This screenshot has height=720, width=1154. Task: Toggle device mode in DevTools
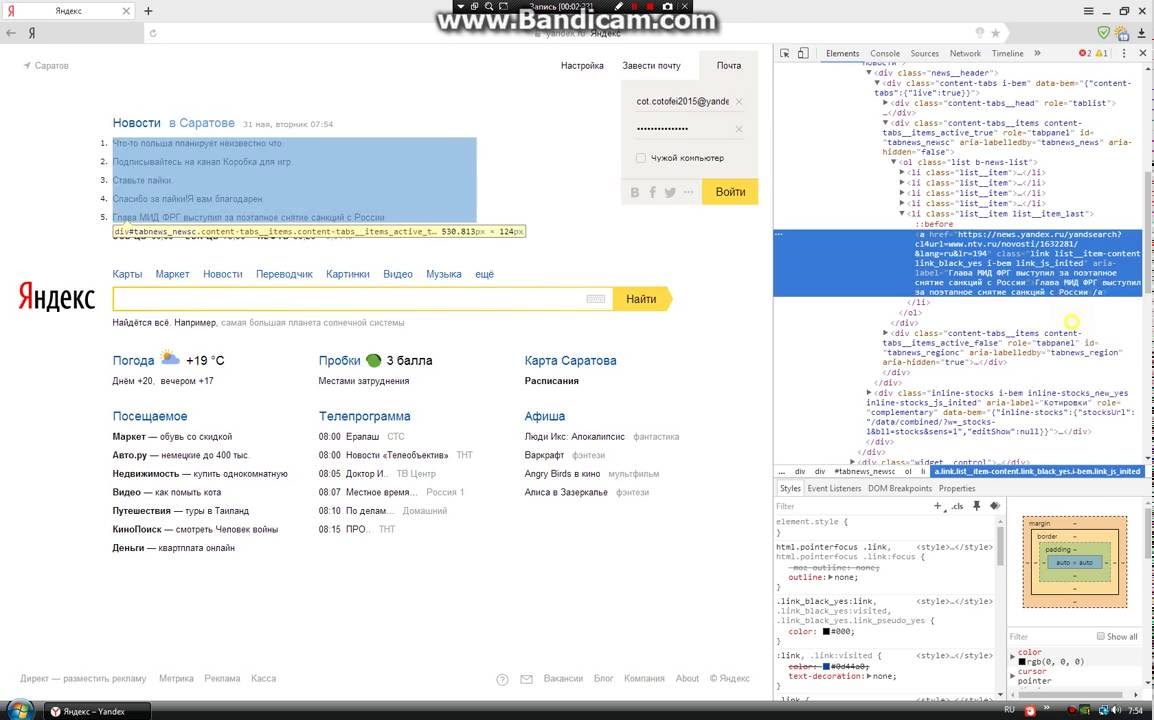coord(804,53)
